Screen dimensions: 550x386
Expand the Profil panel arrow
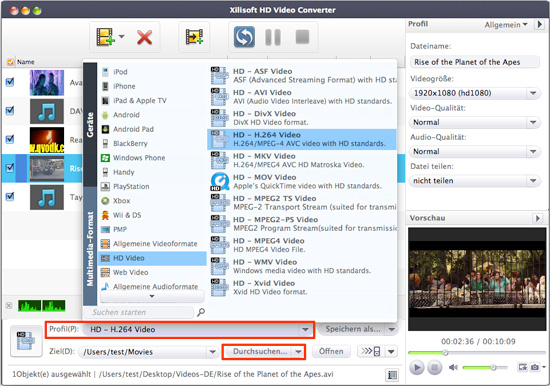pyautogui.click(x=539, y=25)
